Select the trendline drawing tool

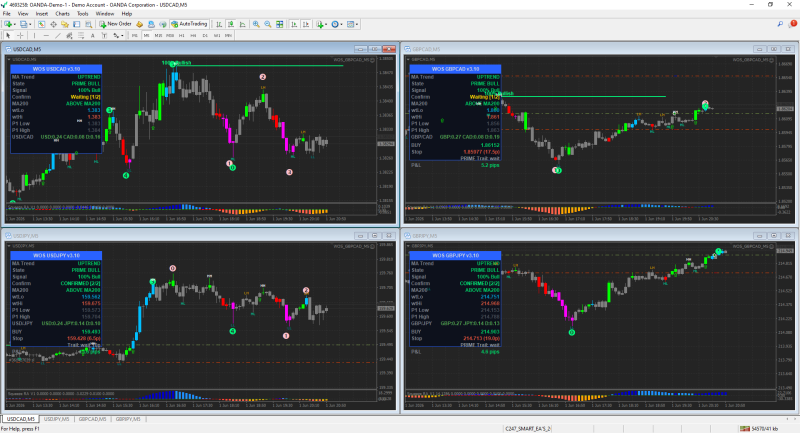(x=58, y=36)
